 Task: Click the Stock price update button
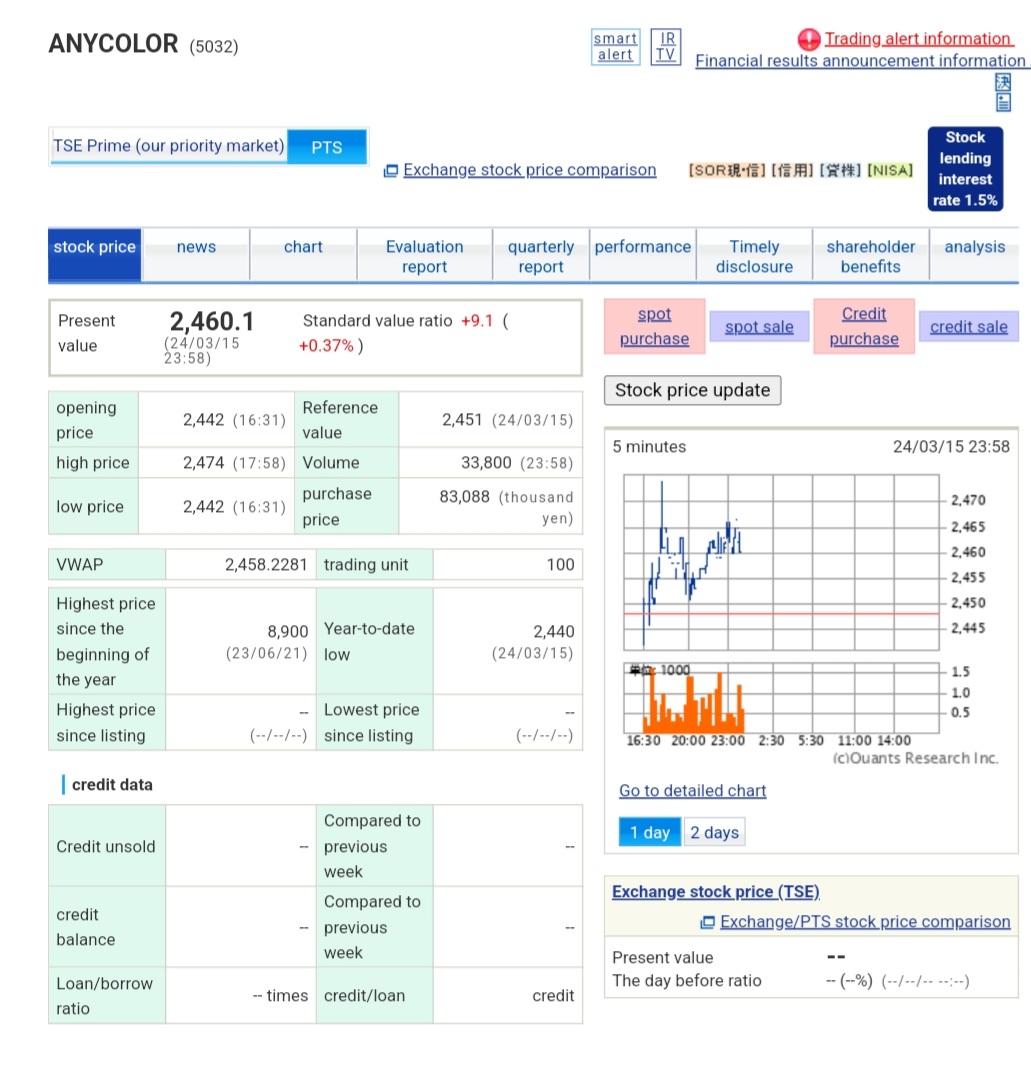[692, 390]
